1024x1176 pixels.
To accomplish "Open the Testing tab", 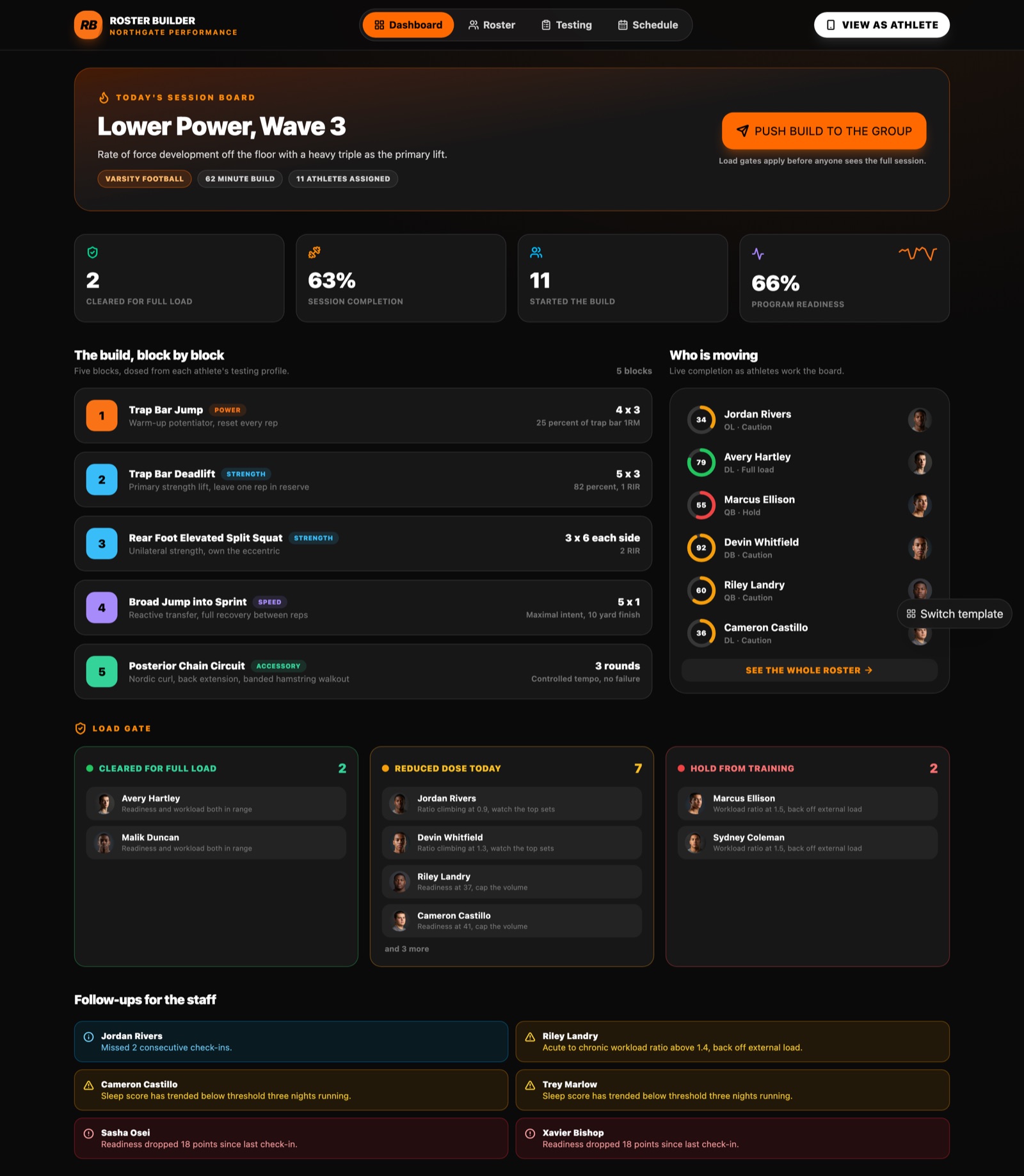I will click(566, 25).
